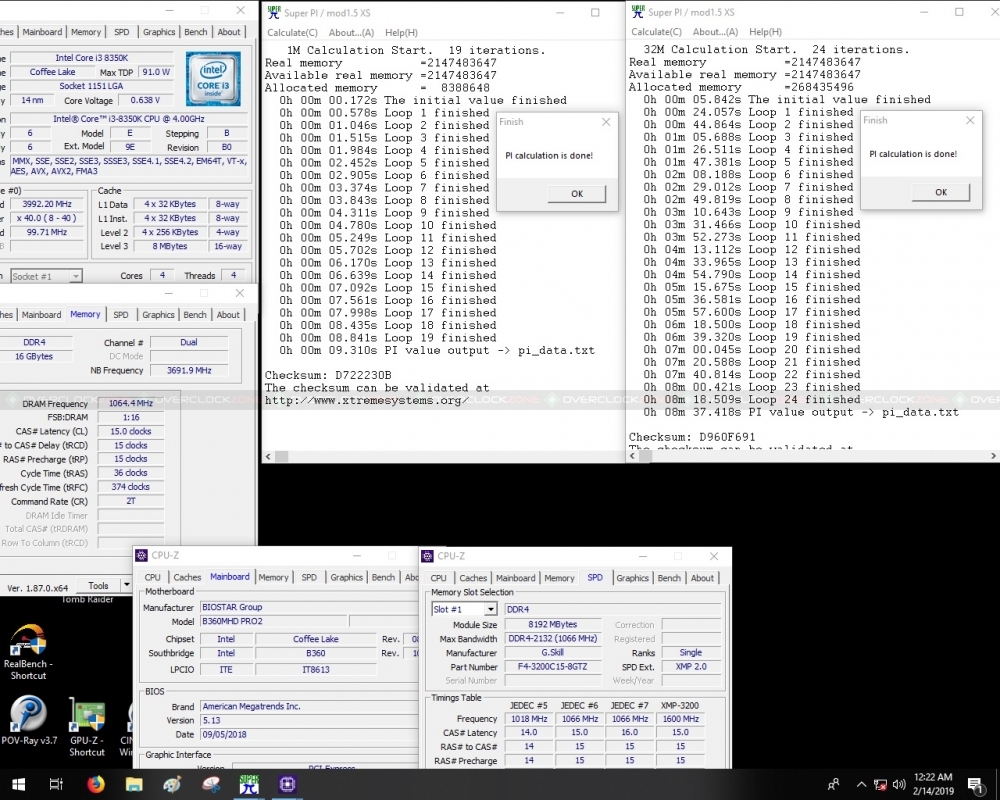Open the Socket #1 processor selection dropdown
This screenshot has height=800, width=1000.
76,276
